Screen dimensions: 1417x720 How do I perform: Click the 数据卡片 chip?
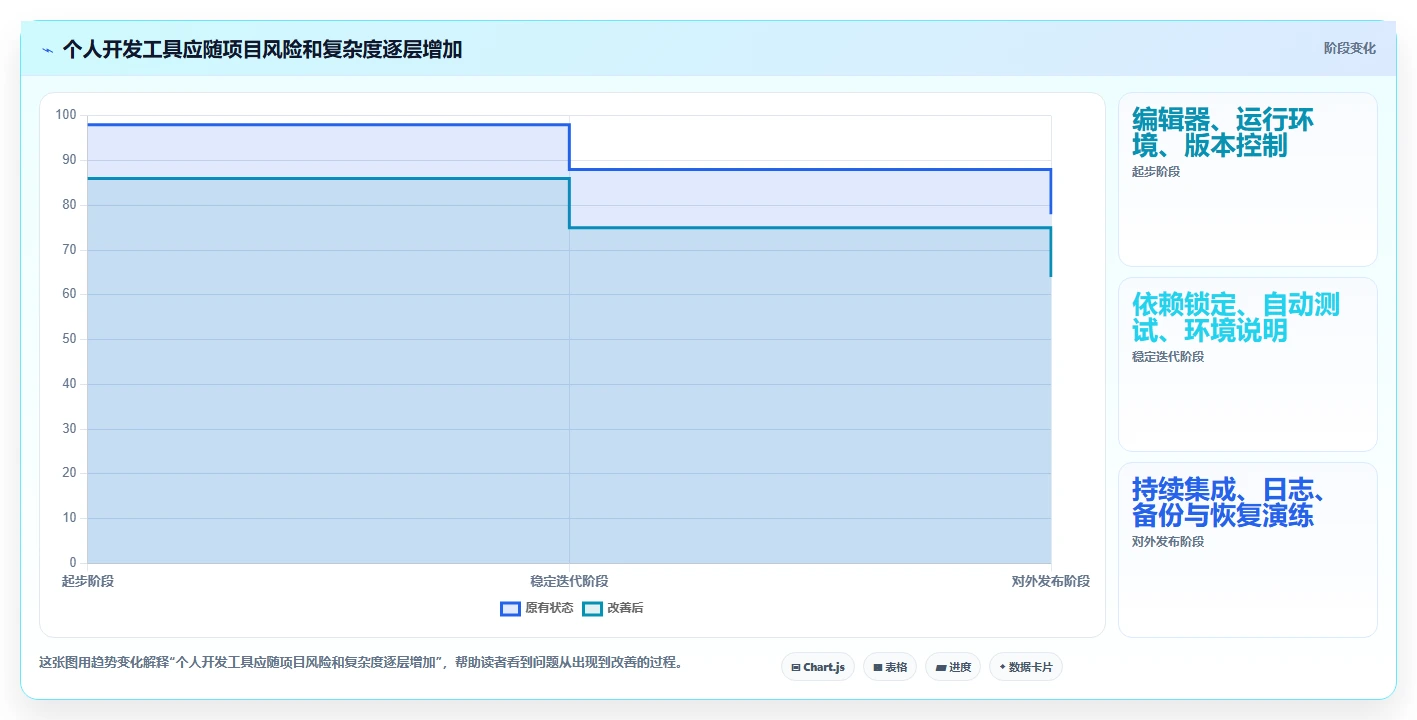1026,667
